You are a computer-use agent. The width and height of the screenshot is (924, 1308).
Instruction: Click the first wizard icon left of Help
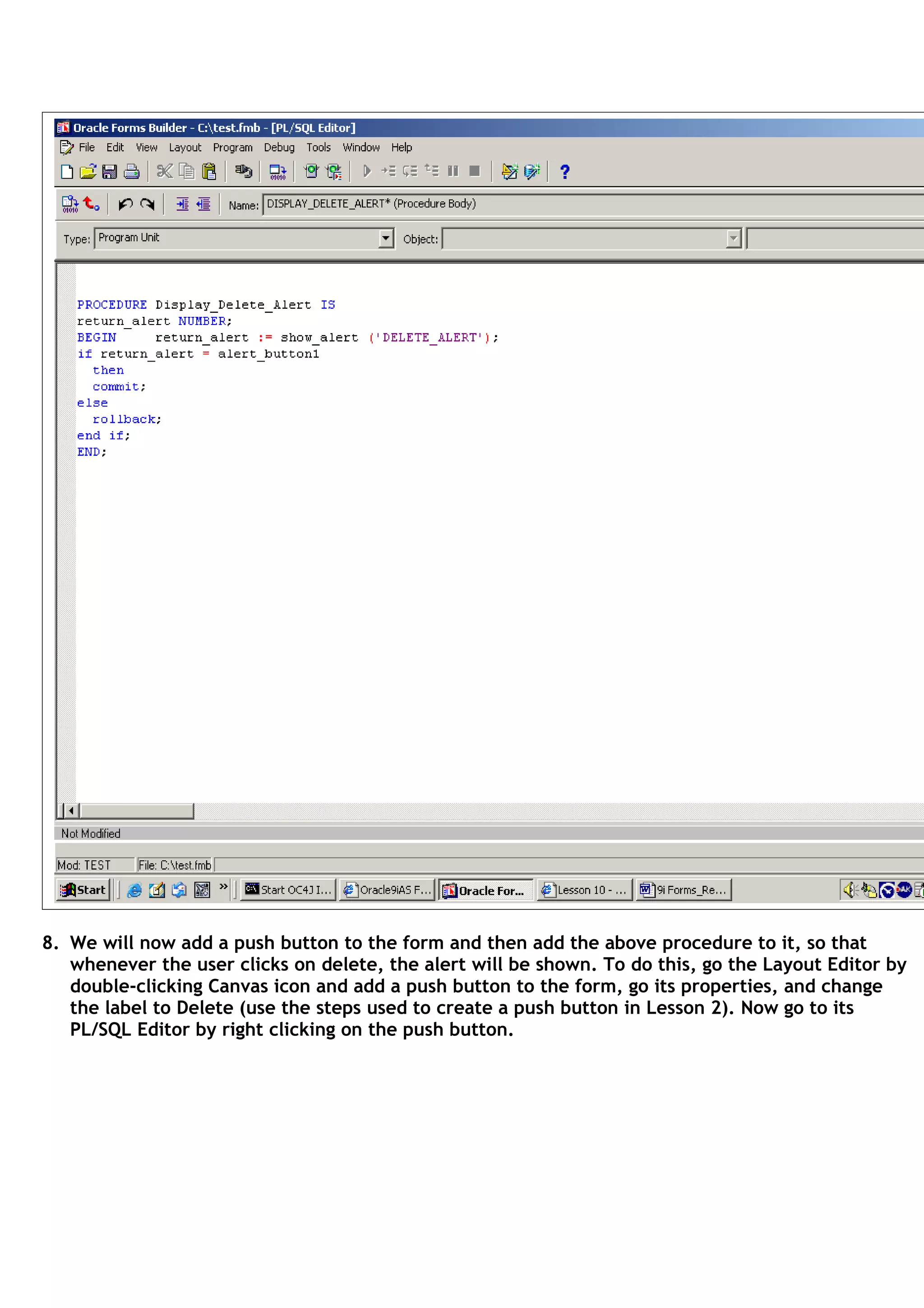point(509,172)
